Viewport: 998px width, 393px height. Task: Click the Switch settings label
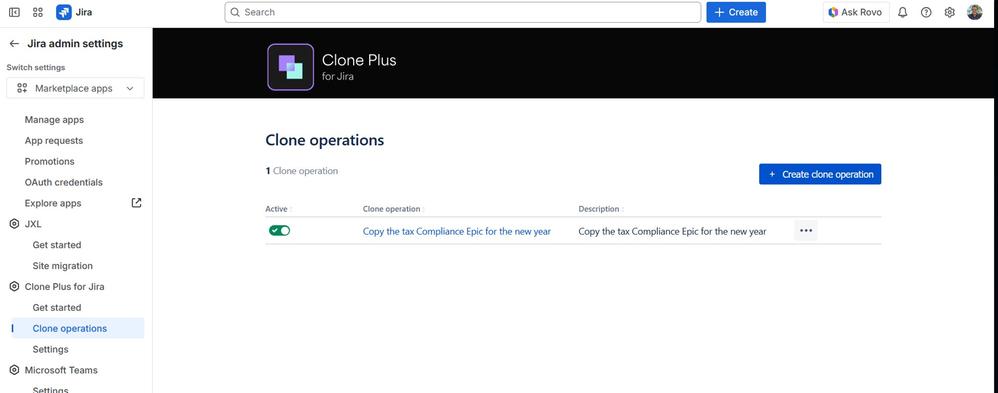point(36,68)
